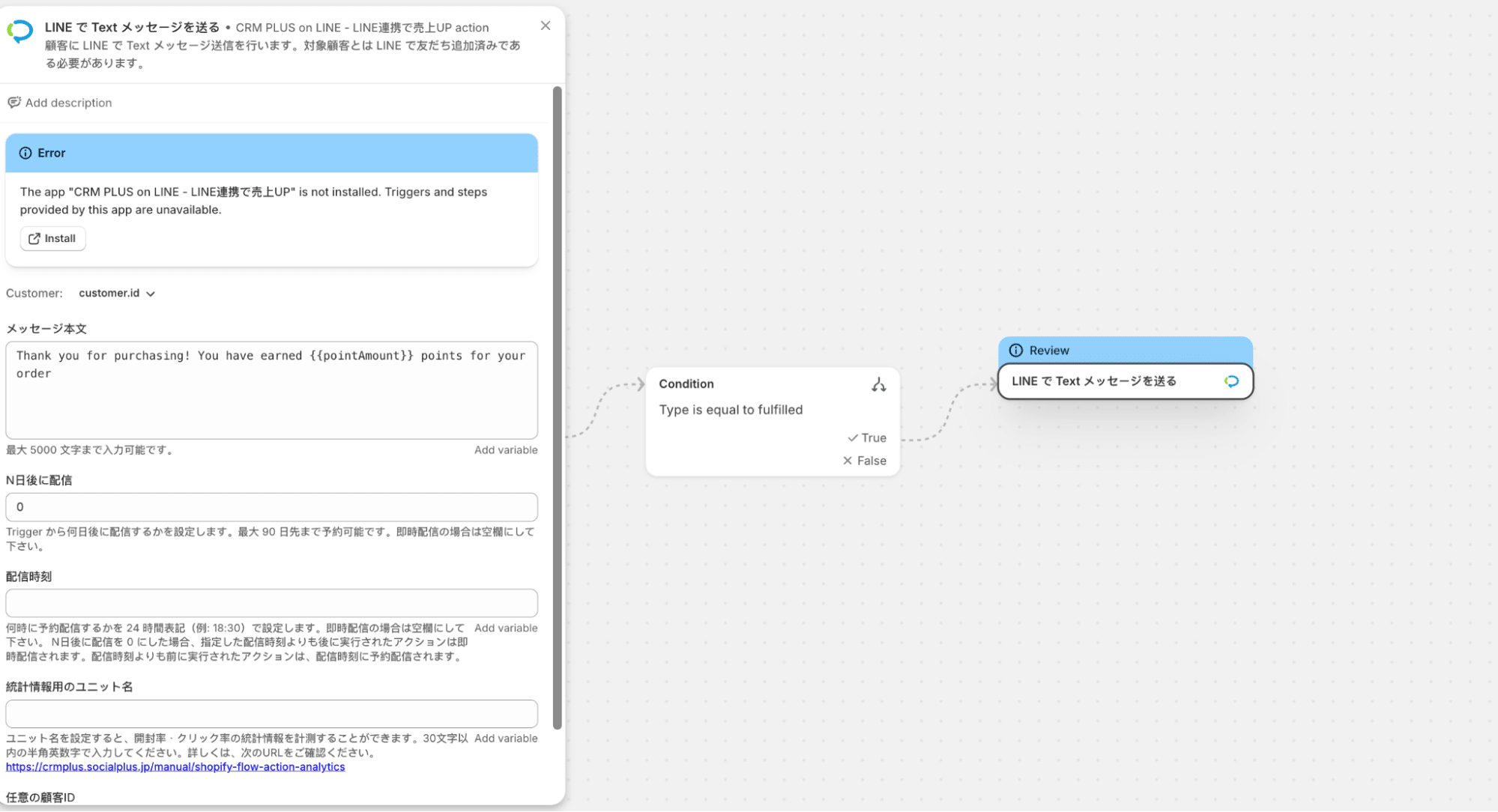This screenshot has width=1498, height=812.
Task: Click the Error banner info icon
Action: click(25, 153)
